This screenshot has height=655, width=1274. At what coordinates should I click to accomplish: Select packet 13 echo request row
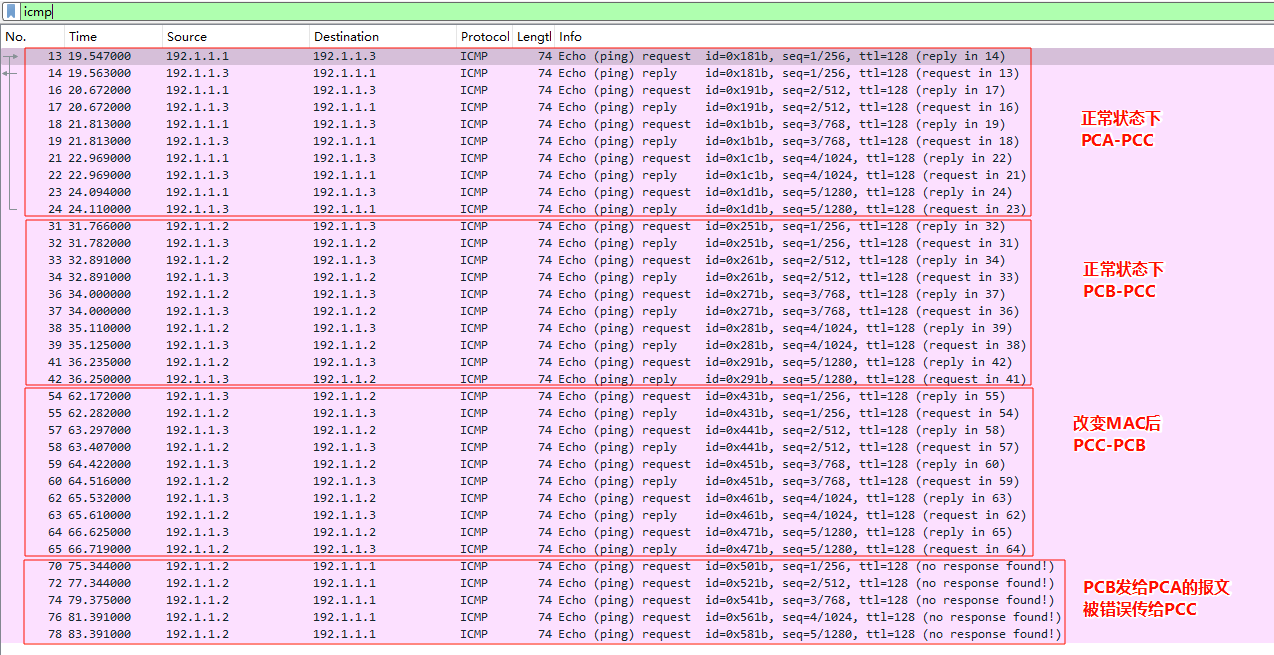500,56
